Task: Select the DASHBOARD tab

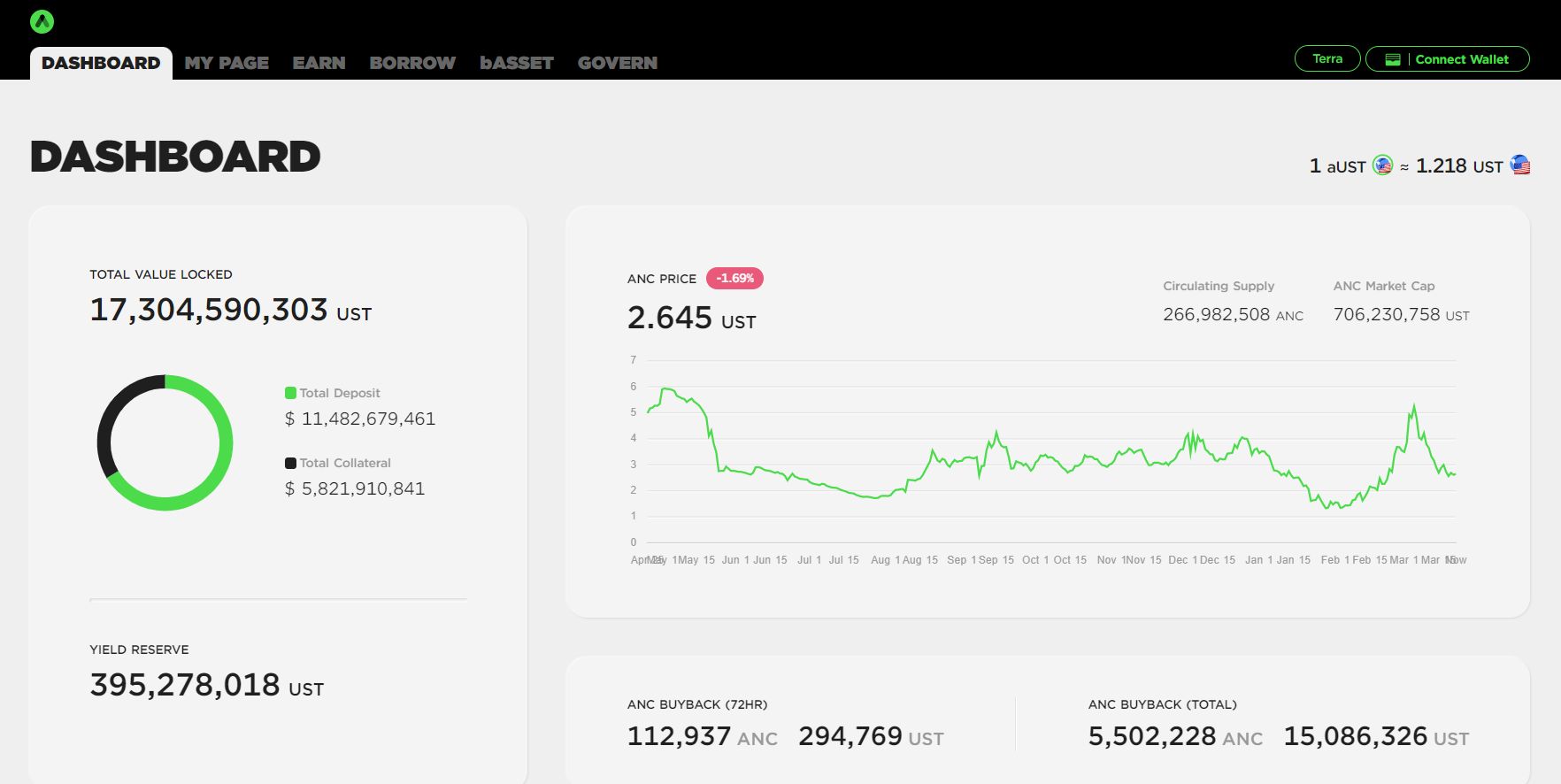Action: 101,63
